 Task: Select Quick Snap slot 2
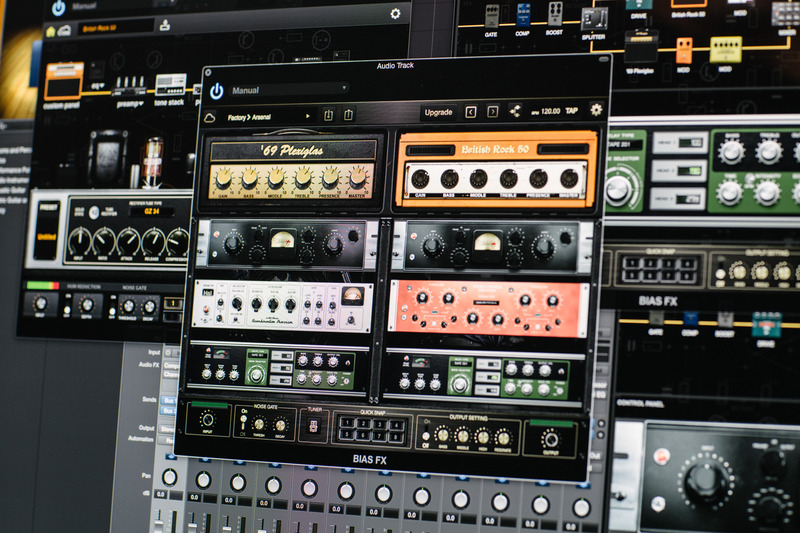tap(363, 423)
